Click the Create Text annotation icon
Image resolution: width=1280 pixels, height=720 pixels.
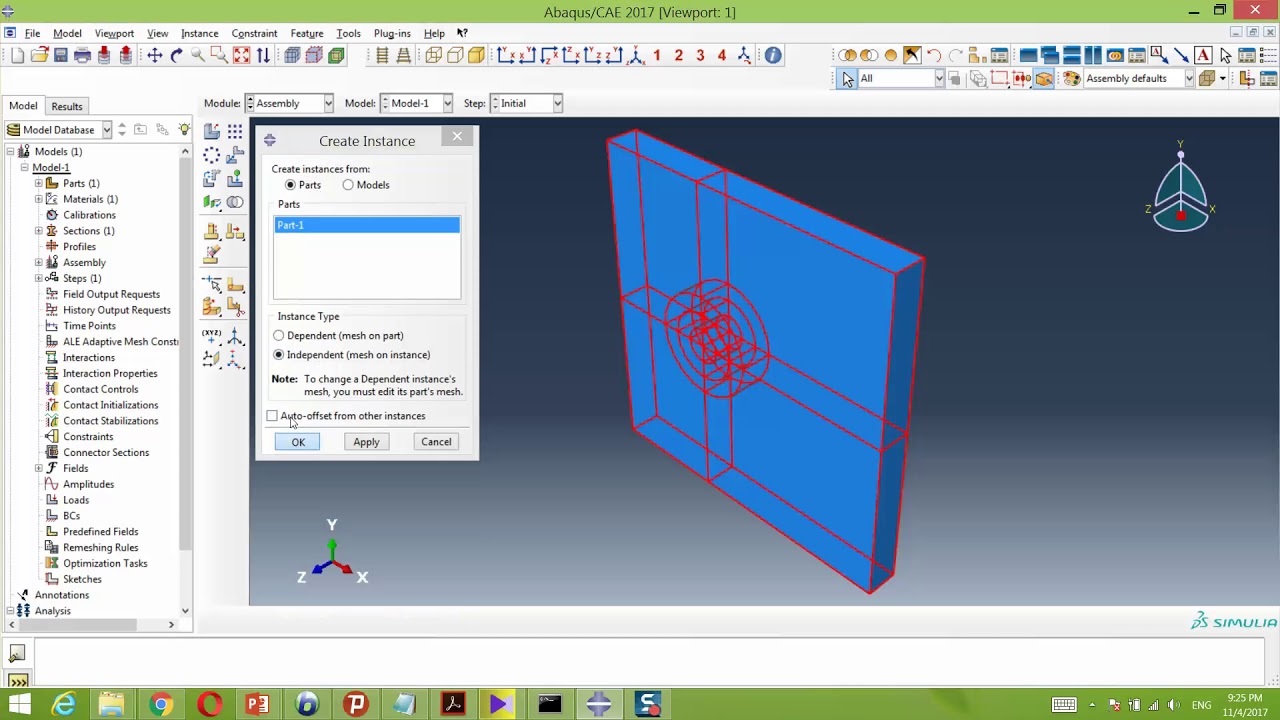[x=1203, y=56]
